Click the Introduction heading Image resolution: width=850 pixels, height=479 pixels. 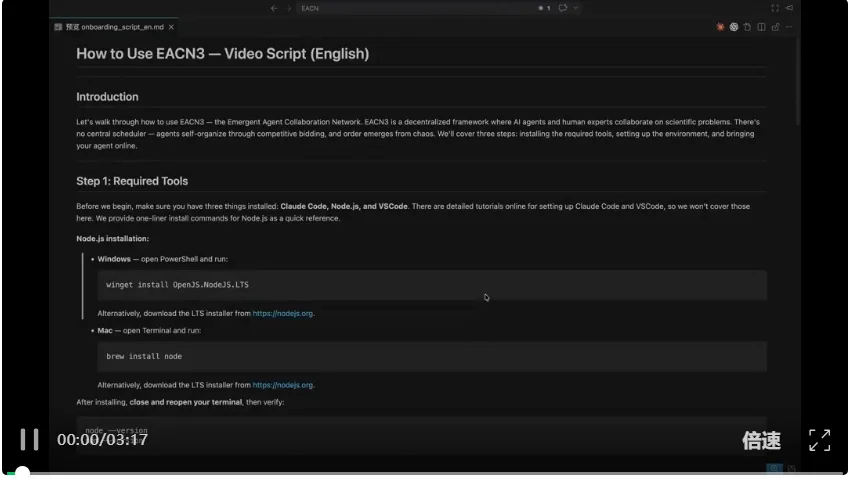point(107,97)
